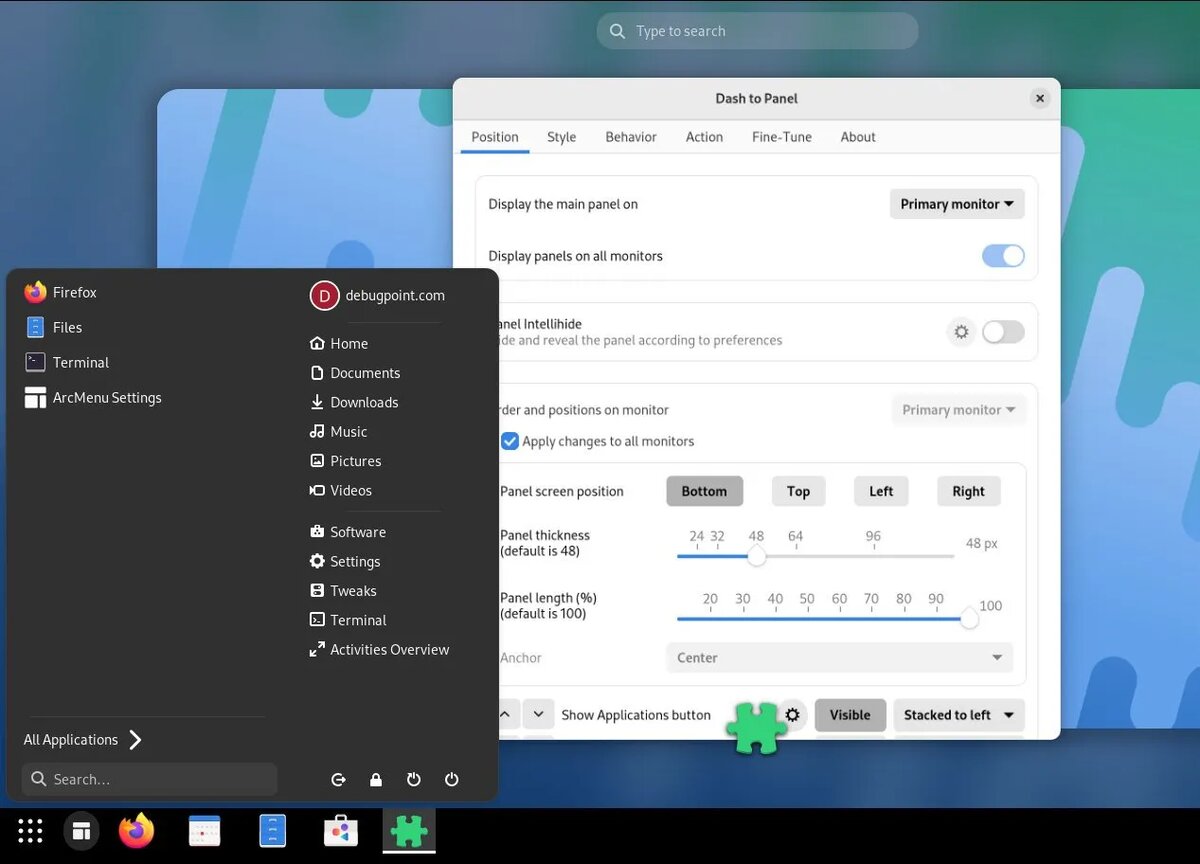The height and width of the screenshot is (864, 1200).
Task: Open ArcMenu Settings from pinned apps
Action: click(x=93, y=397)
